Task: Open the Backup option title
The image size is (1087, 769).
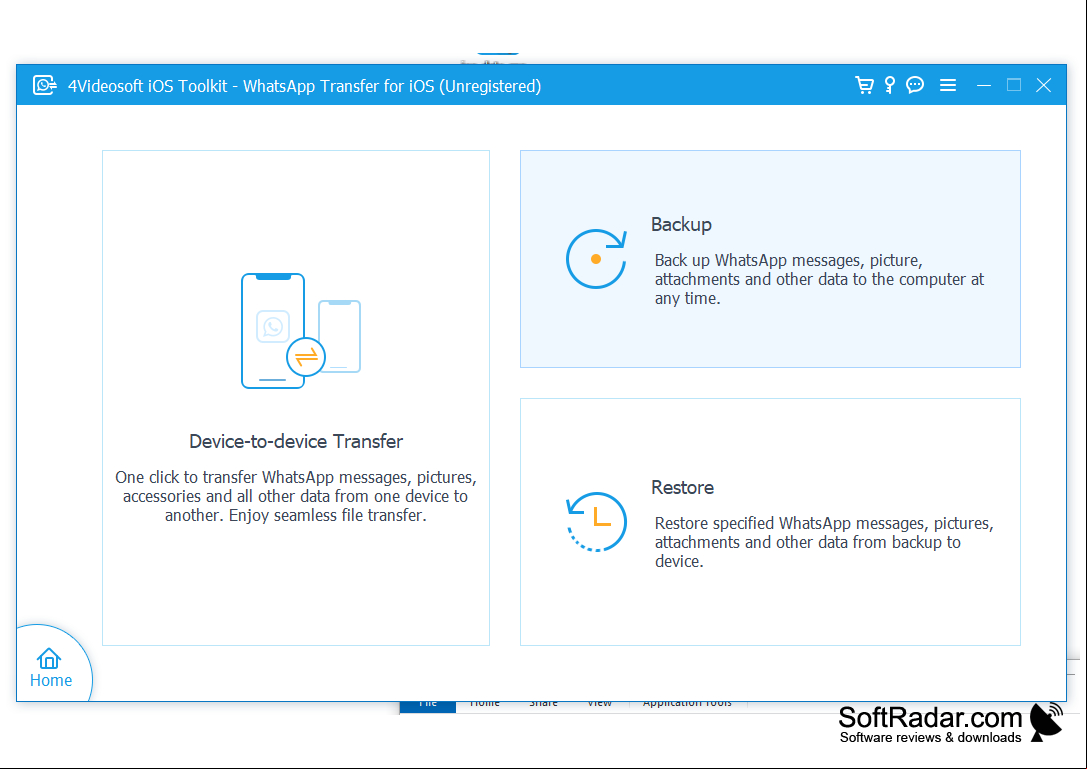Action: pos(681,225)
